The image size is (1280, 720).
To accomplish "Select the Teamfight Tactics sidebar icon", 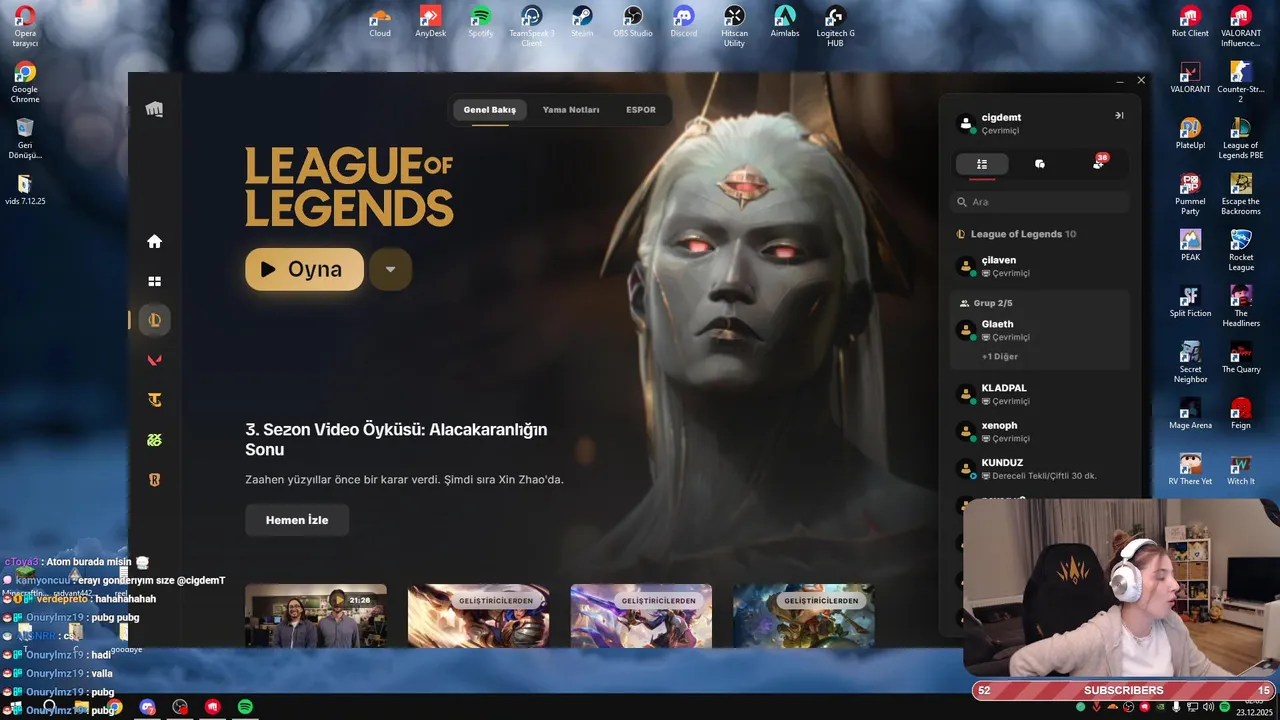I will point(154,400).
